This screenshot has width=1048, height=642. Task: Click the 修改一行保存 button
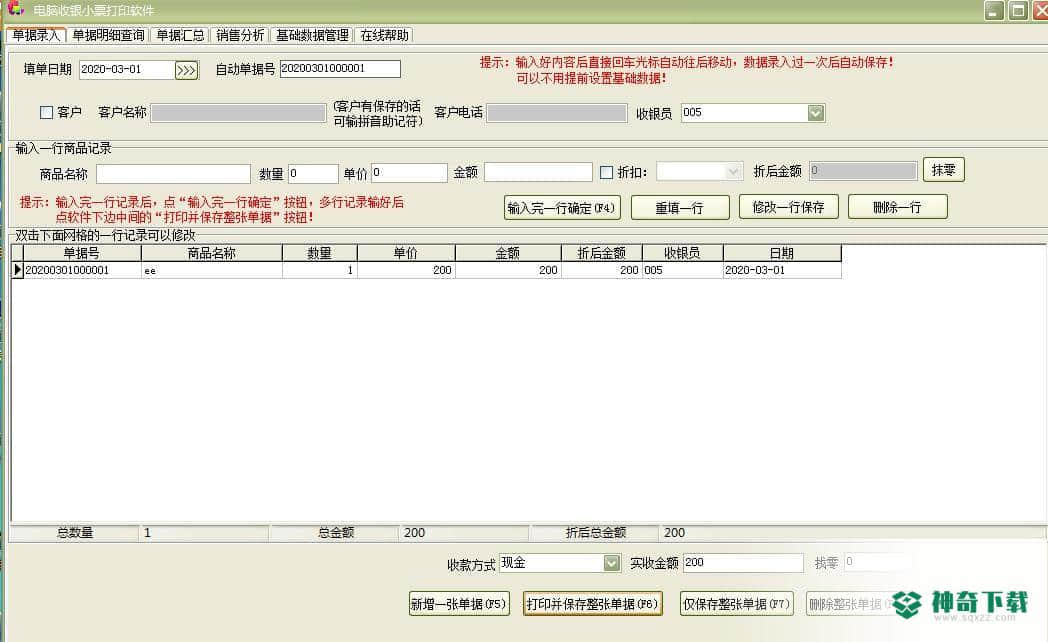[789, 207]
